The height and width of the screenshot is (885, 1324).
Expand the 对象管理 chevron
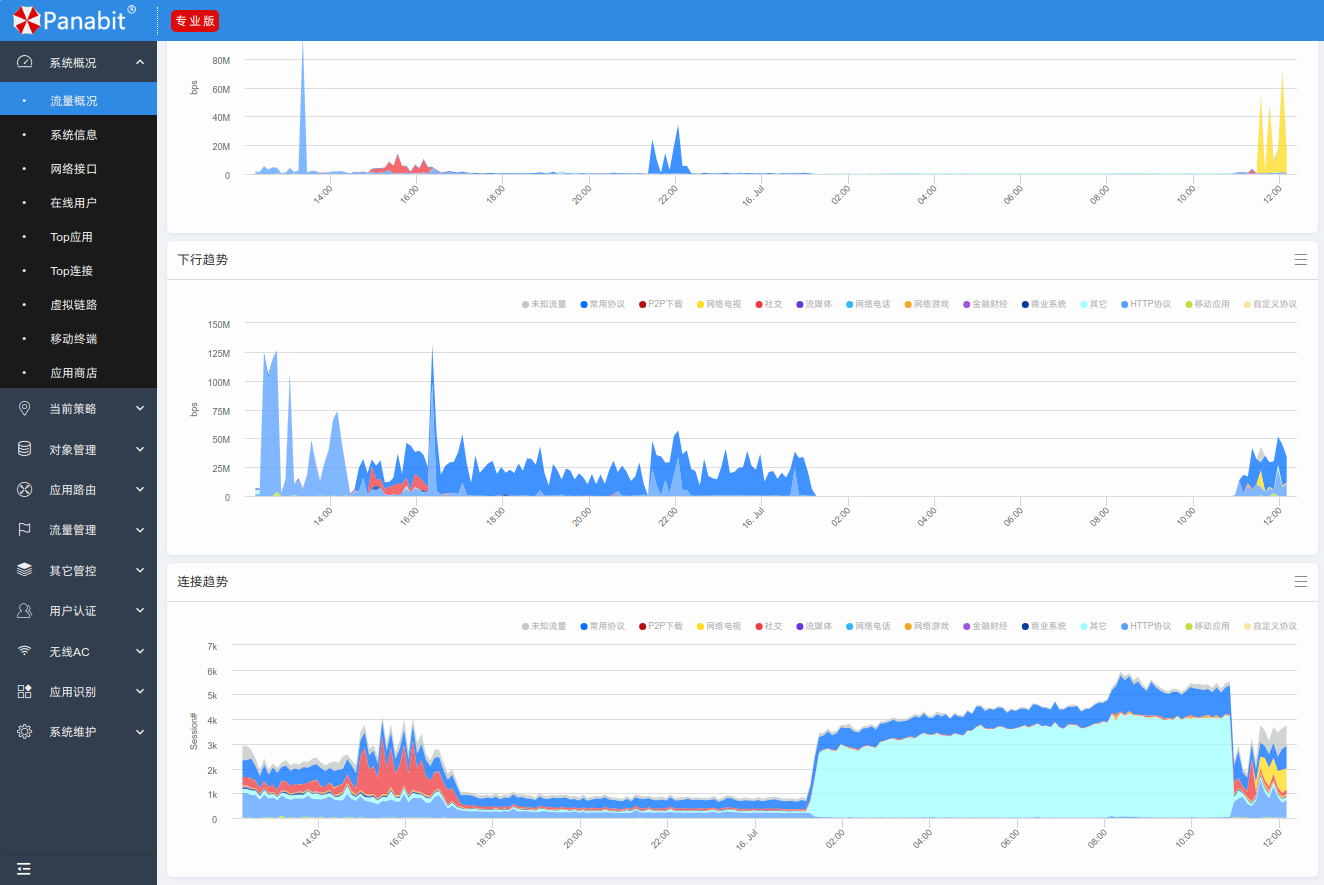pos(140,449)
